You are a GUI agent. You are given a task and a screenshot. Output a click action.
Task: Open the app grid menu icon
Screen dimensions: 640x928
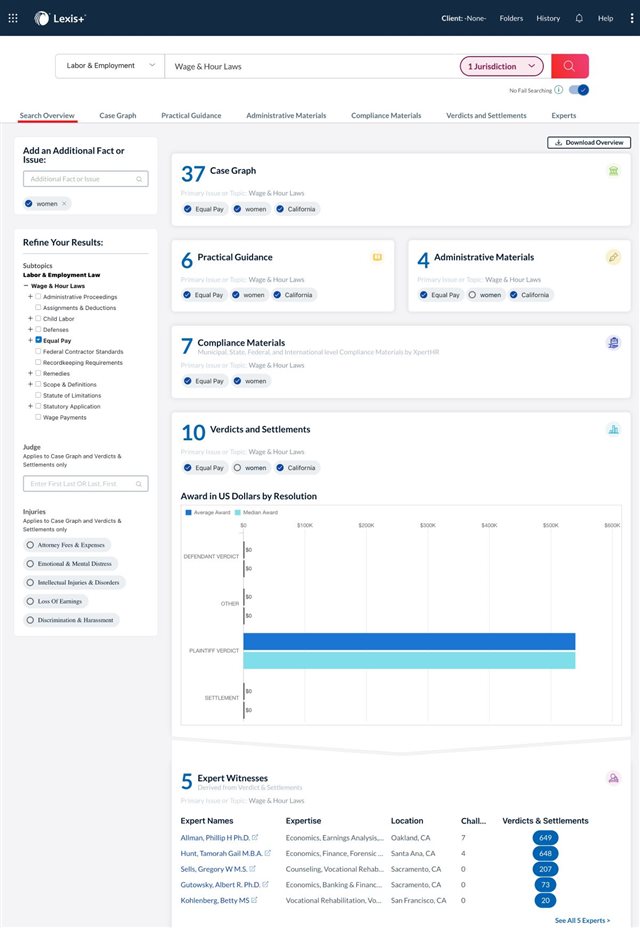[13, 18]
